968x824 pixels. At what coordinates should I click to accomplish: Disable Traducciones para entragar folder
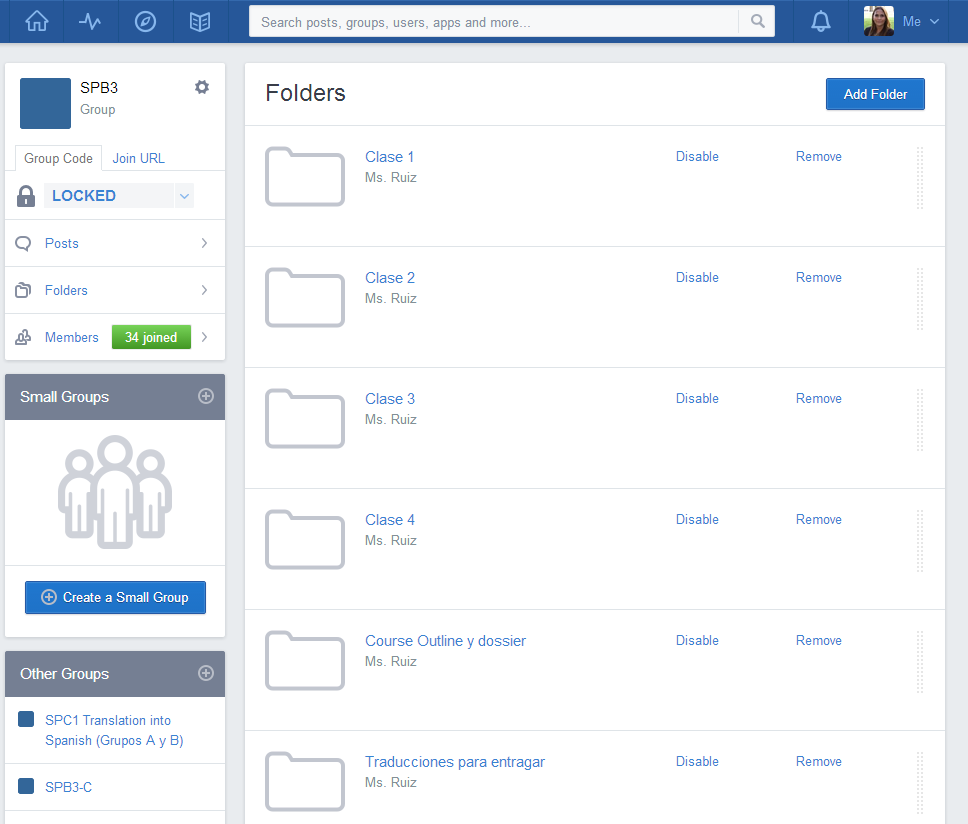[x=697, y=761]
